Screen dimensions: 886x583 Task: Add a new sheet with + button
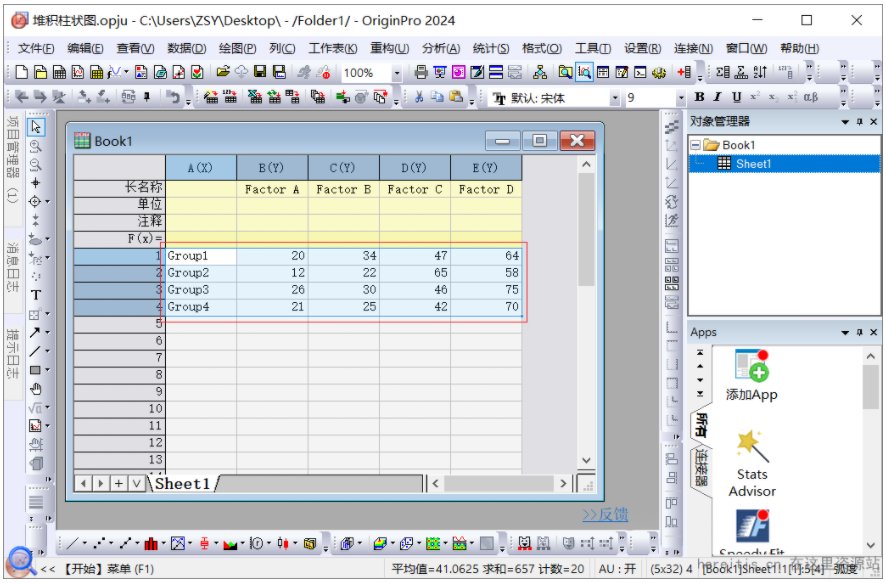pos(119,483)
